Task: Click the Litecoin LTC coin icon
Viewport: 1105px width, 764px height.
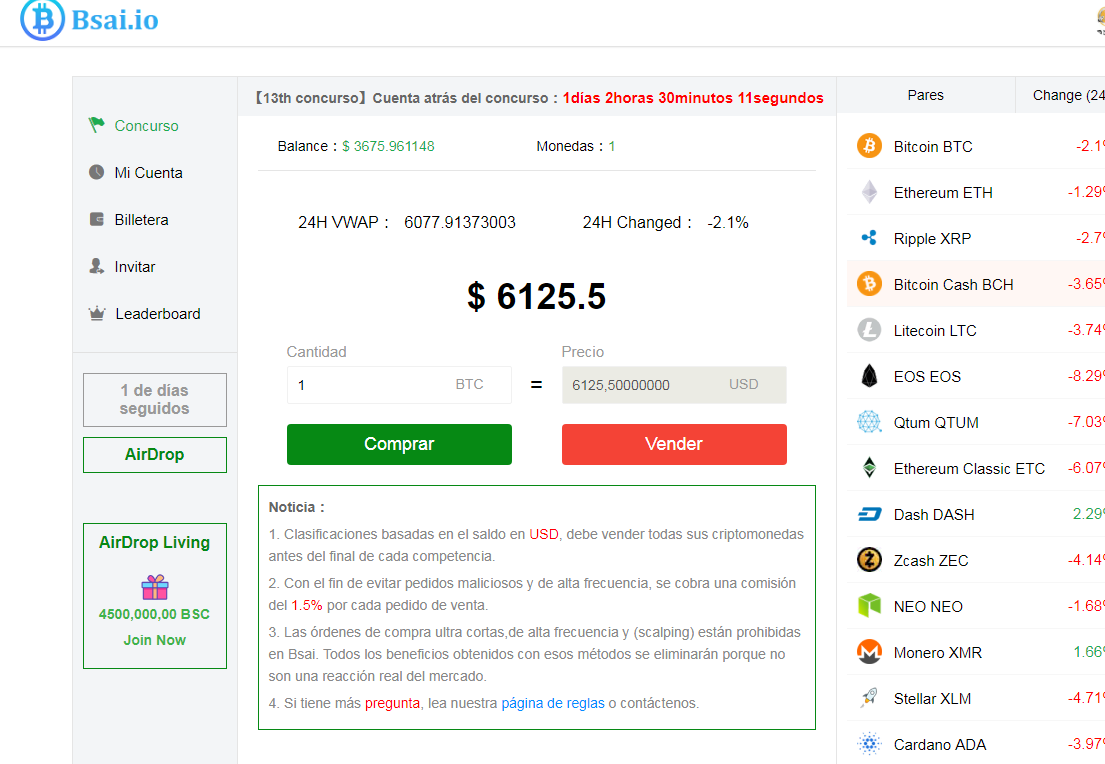Action: click(869, 330)
